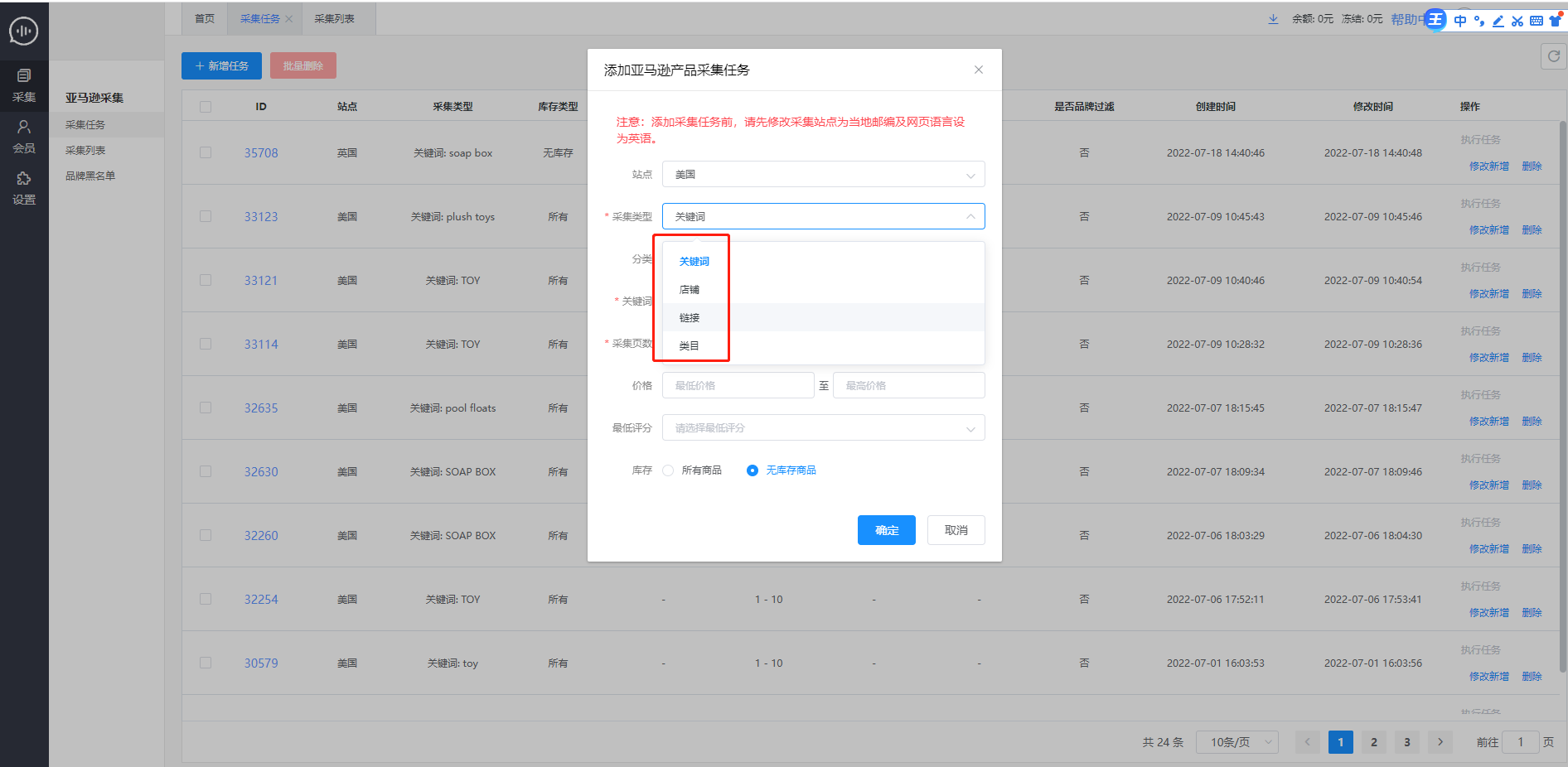Click the 取消 cancel button
1568x767 pixels.
956,530
